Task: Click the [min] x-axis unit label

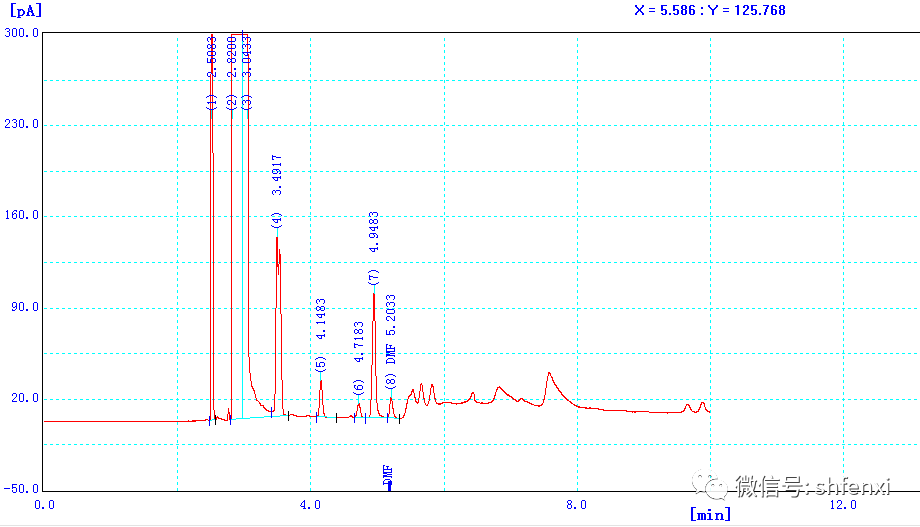Action: [x=710, y=514]
